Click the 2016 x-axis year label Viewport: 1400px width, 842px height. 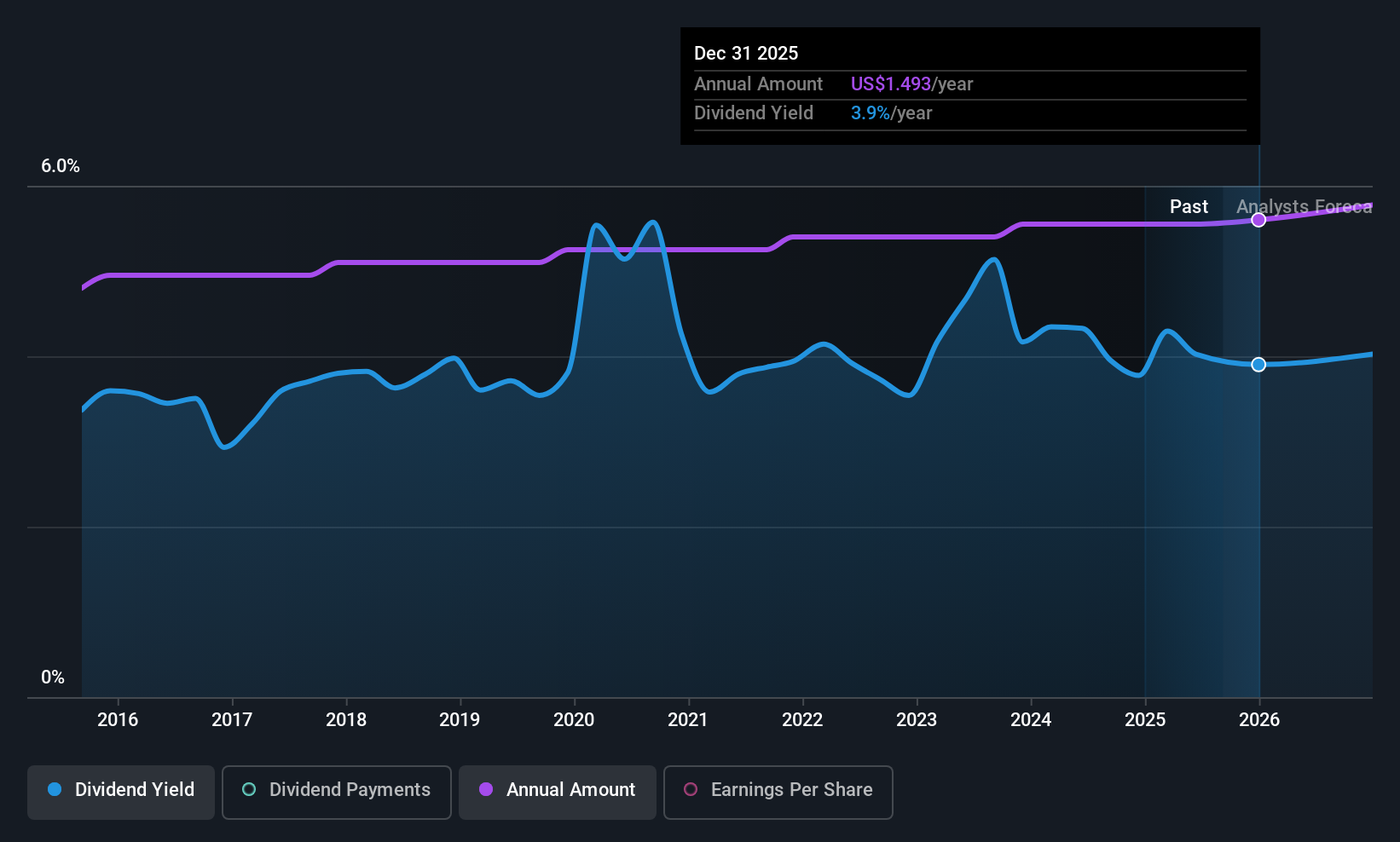[x=118, y=720]
